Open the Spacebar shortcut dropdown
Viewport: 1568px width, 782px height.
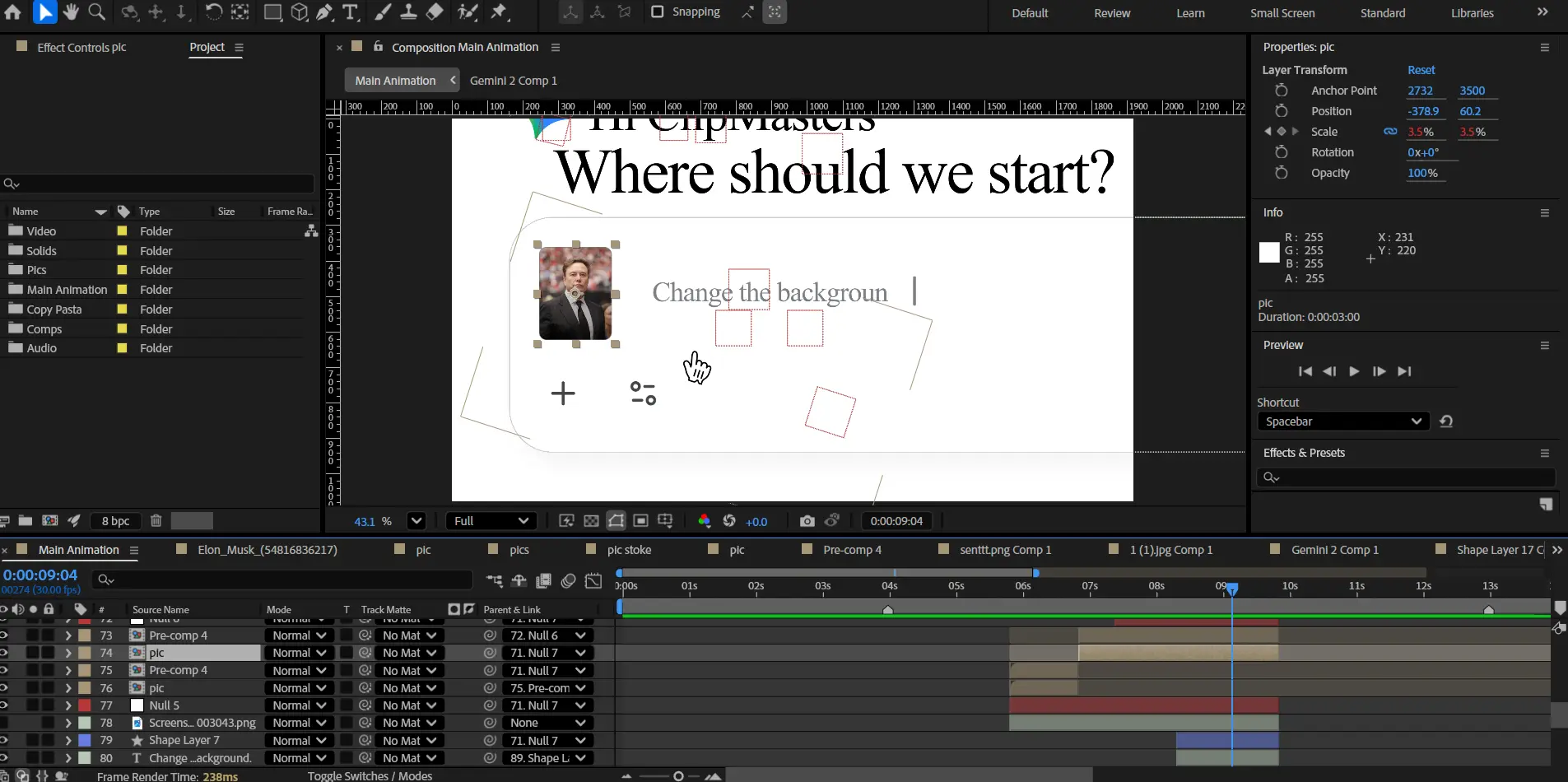click(1343, 421)
